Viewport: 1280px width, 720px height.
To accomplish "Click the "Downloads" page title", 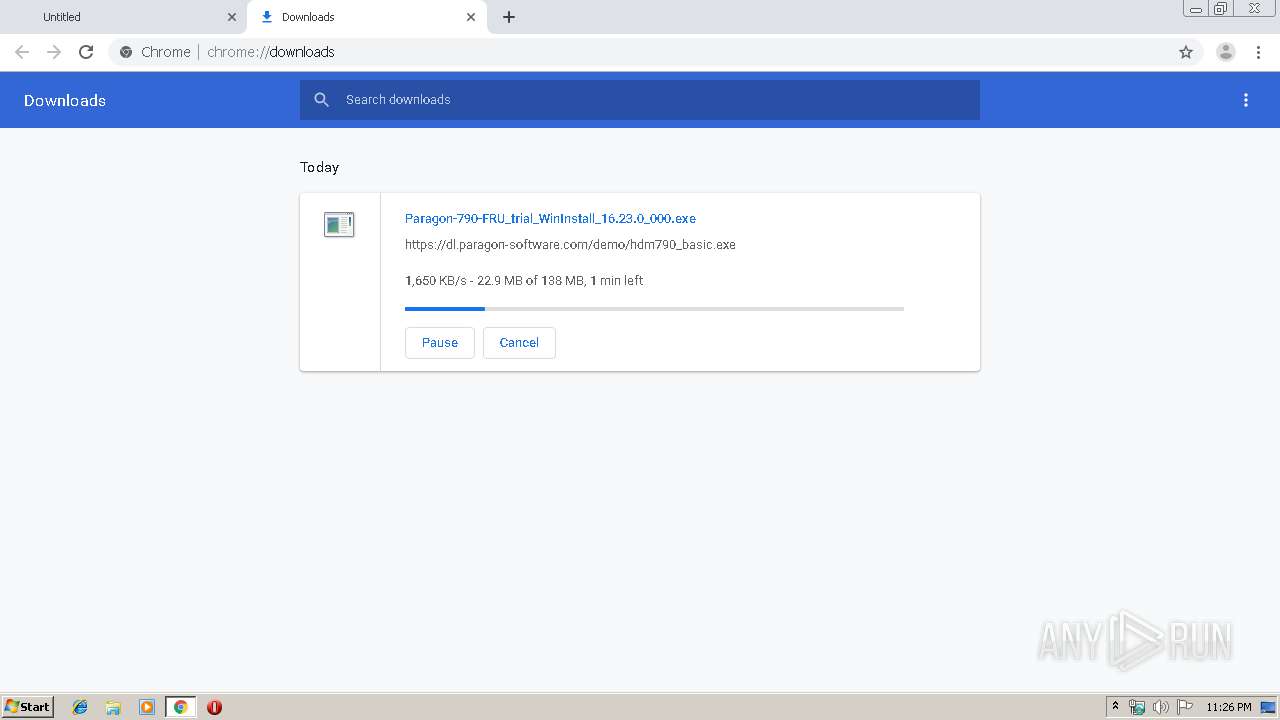I will point(65,100).
